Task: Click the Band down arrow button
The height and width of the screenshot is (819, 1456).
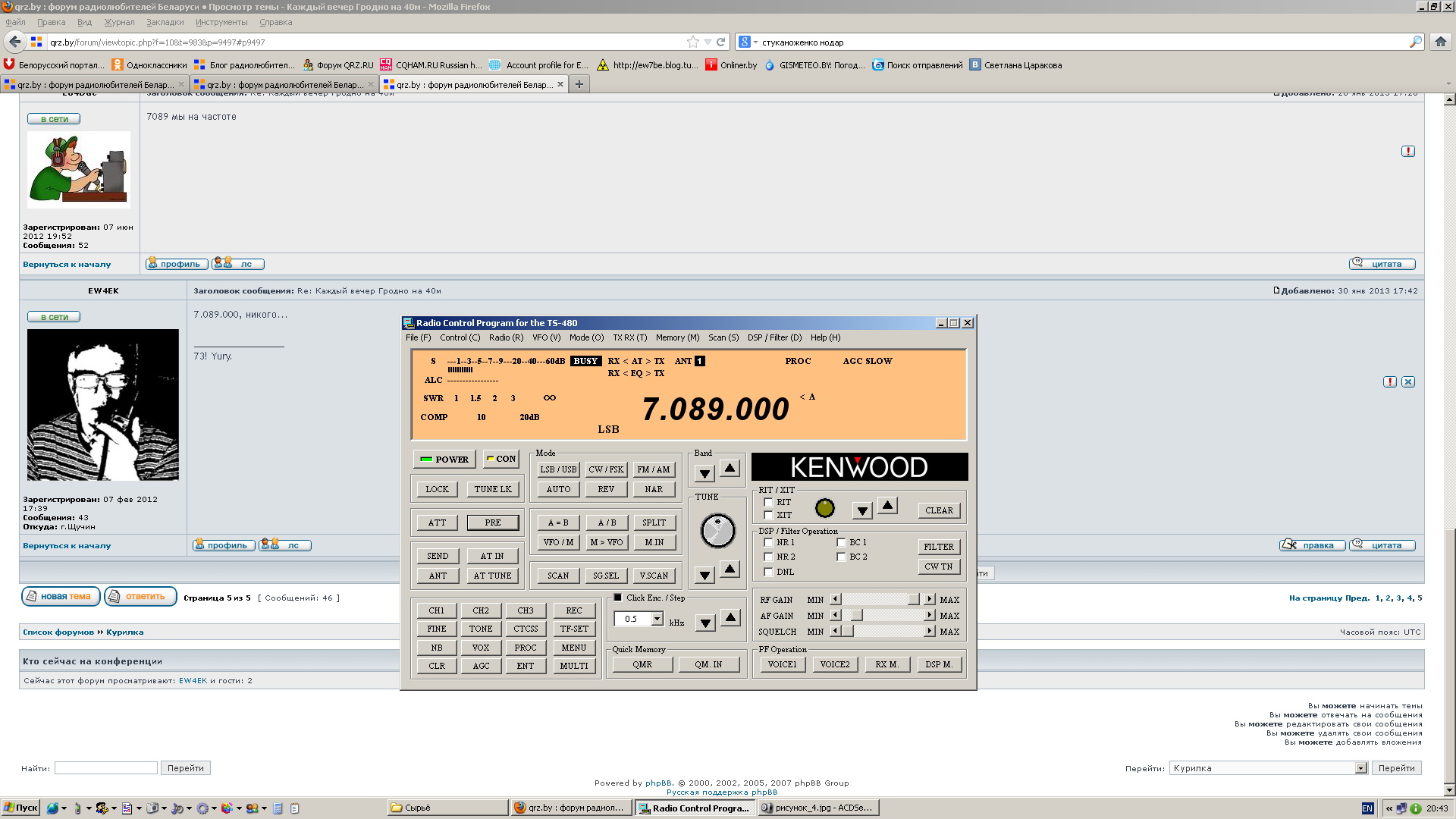Action: (704, 474)
